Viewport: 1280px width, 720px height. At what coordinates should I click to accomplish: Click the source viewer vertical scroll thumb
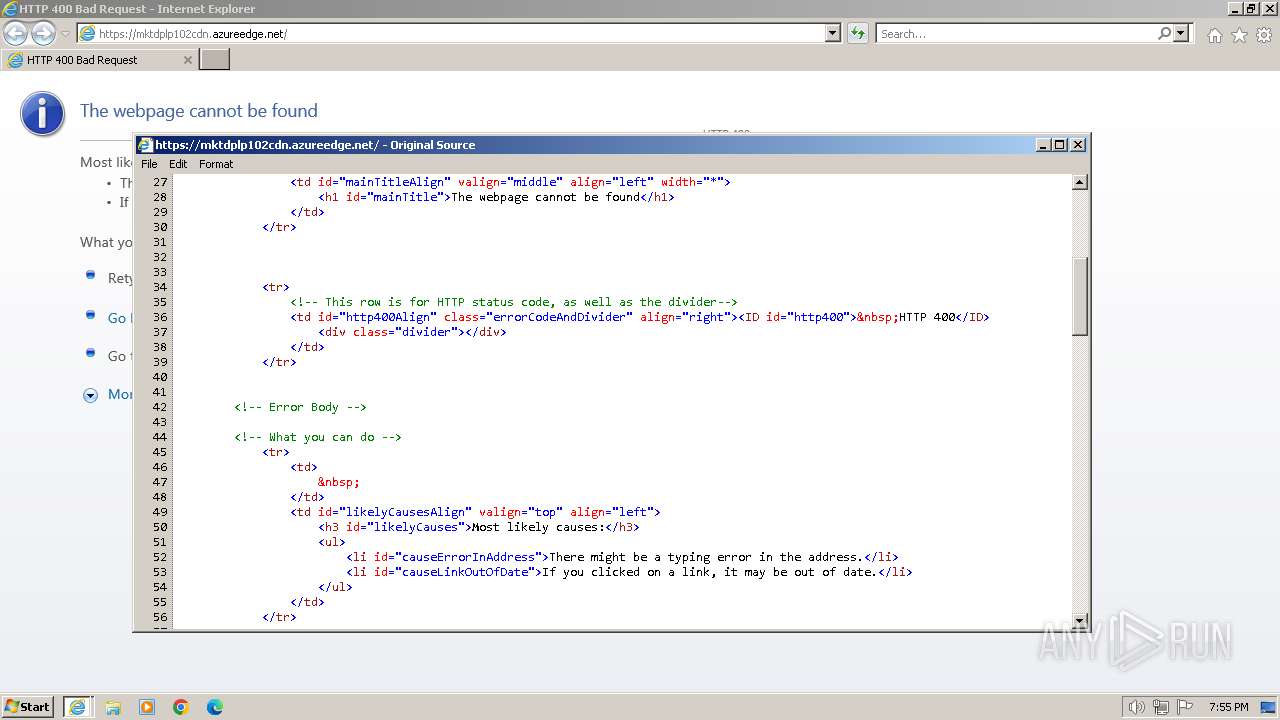click(x=1080, y=296)
